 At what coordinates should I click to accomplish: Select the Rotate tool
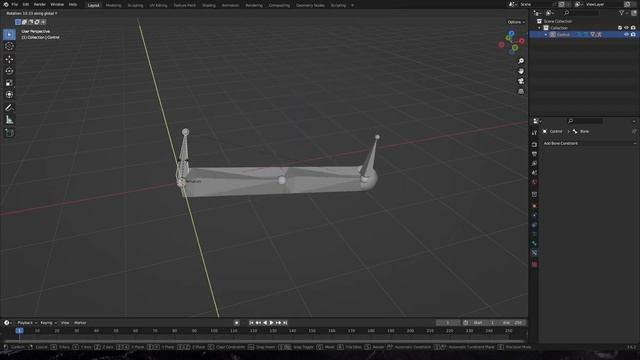[x=9, y=71]
